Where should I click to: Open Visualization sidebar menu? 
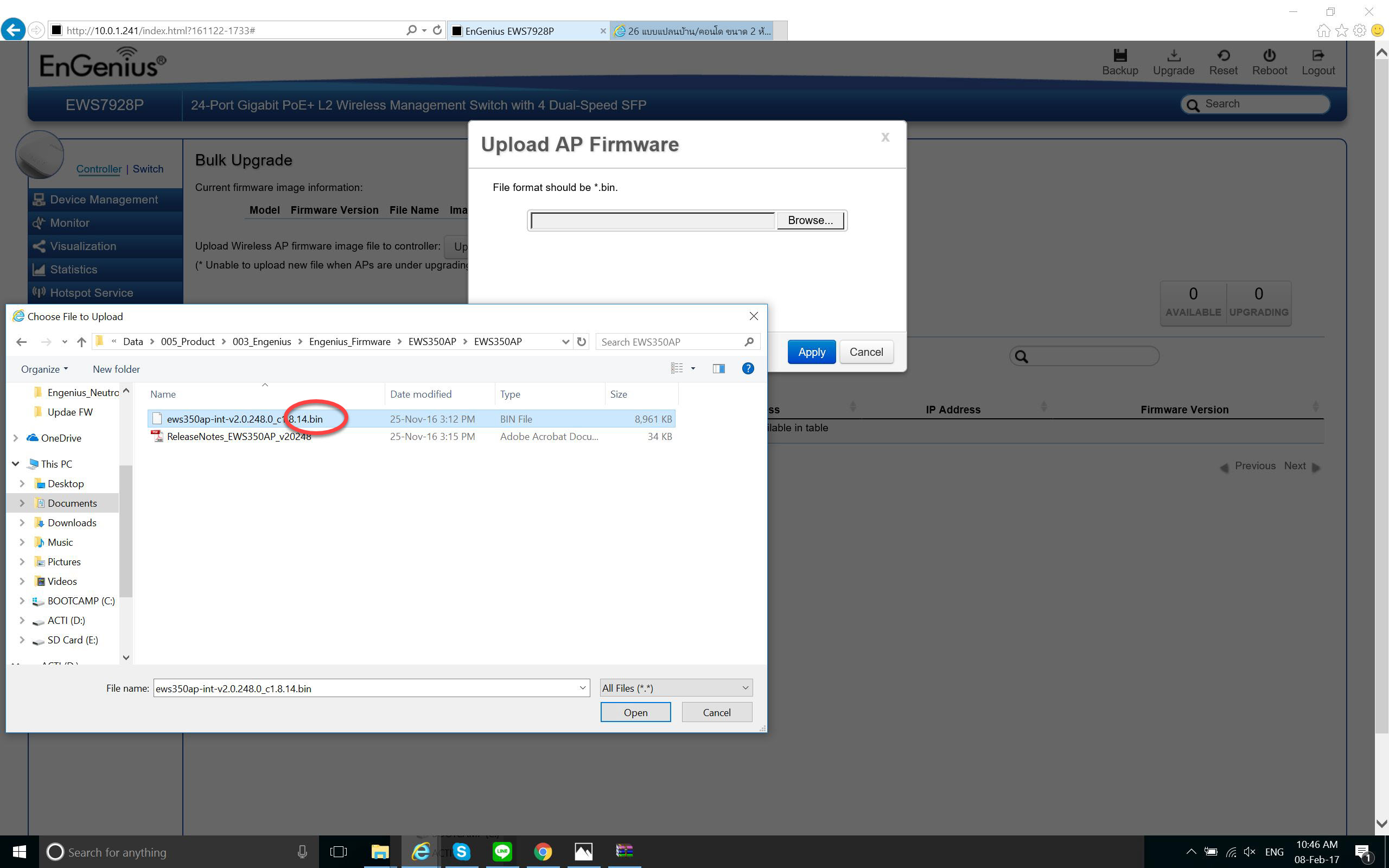click(106, 247)
